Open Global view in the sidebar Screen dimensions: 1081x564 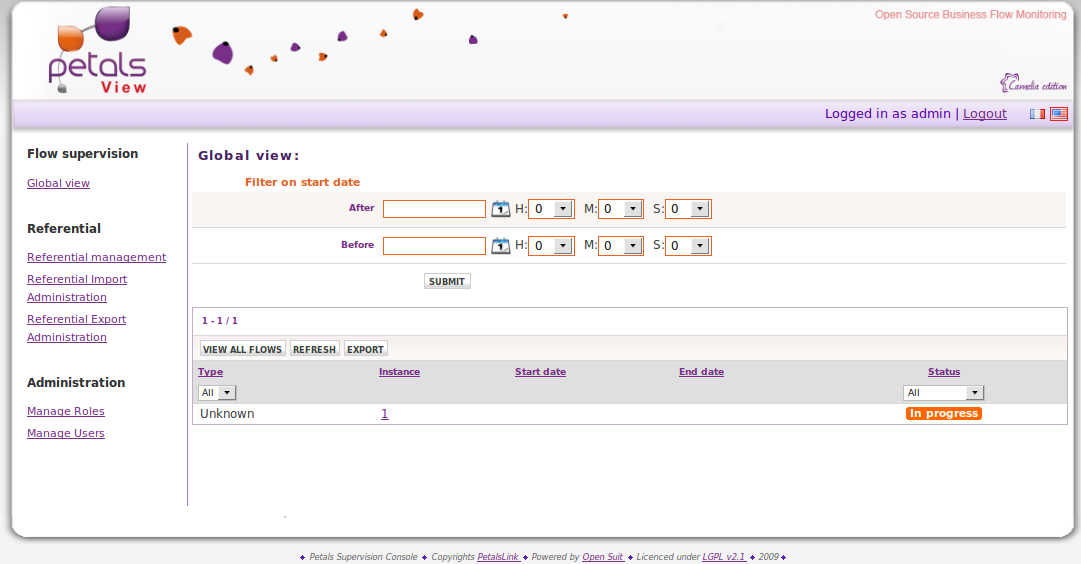coord(58,184)
